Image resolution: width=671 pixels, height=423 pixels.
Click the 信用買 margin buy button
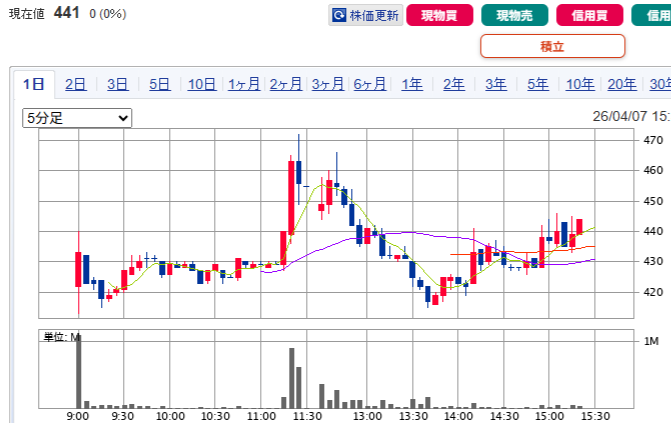pos(588,15)
